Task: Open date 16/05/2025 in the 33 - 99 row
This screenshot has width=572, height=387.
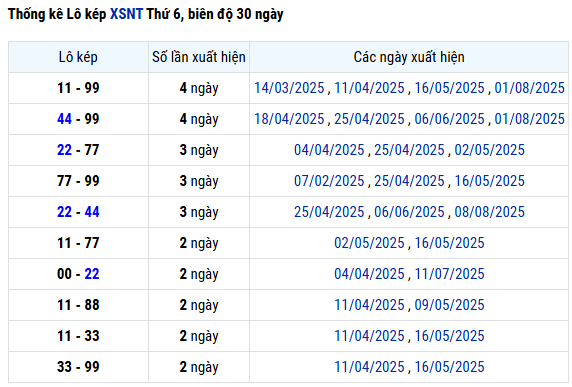Action: tap(449, 367)
